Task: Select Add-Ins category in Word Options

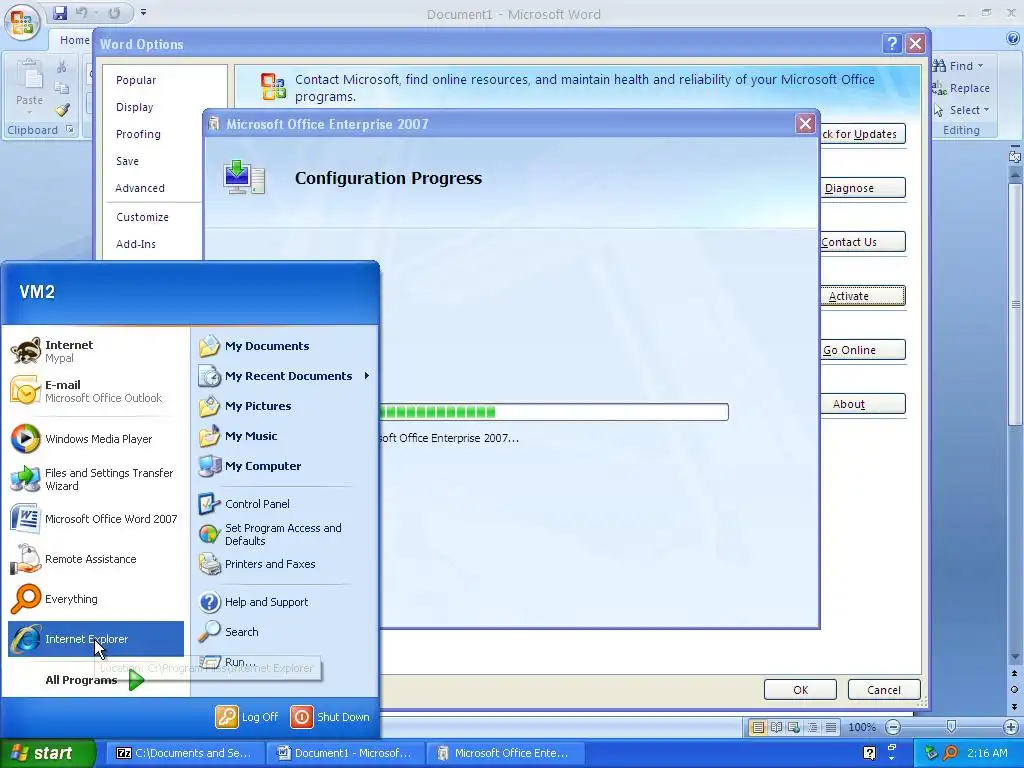Action: pos(136,244)
